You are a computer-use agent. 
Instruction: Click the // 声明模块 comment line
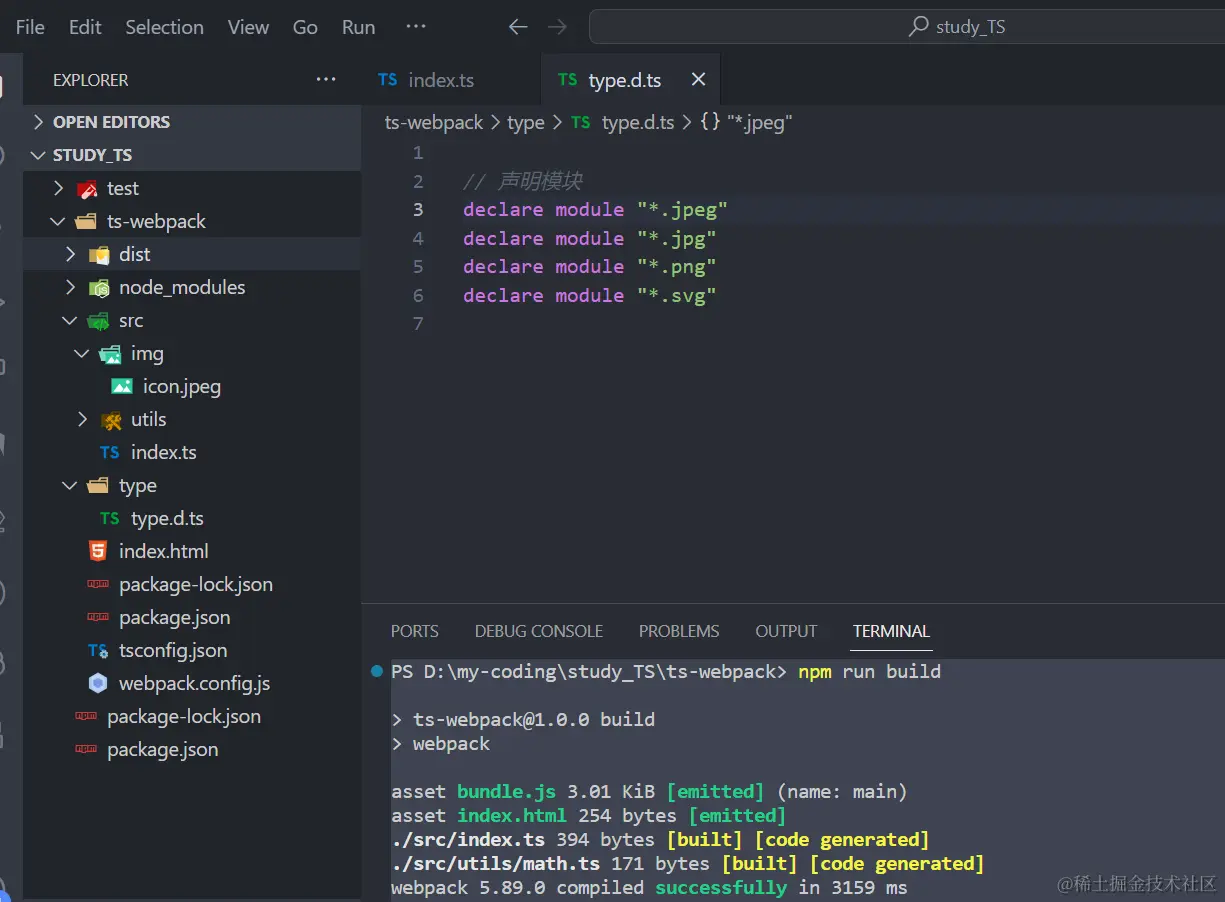[x=522, y=182]
